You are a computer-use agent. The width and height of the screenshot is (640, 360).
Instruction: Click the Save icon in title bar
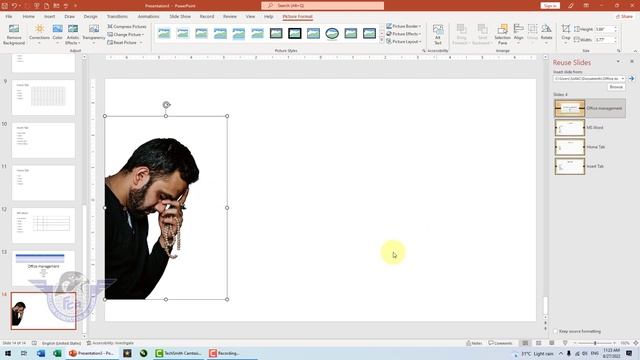pyautogui.click(x=4, y=6)
